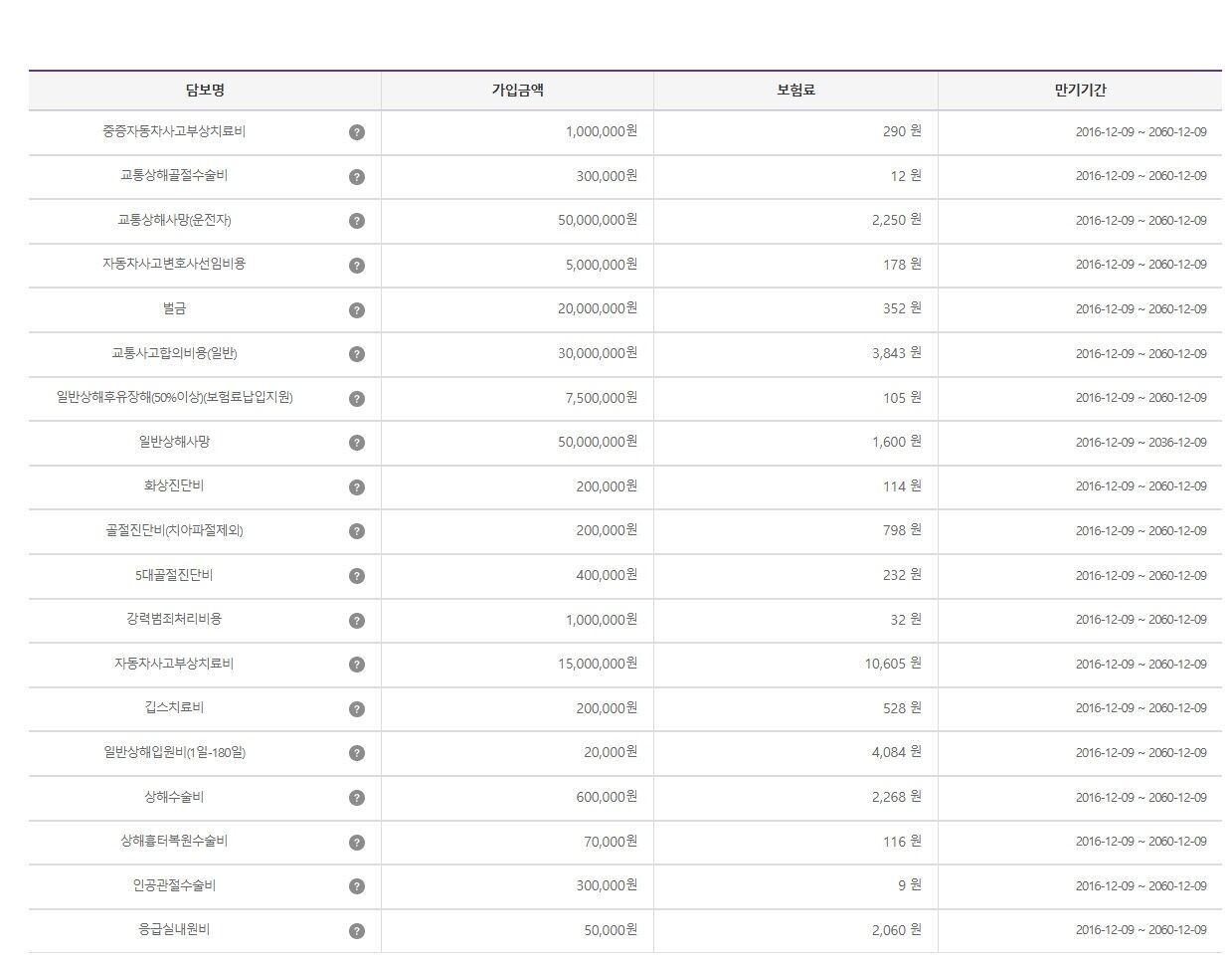Click the help icon next to 깁스치료비
The height and width of the screenshot is (960, 1232).
(357, 709)
